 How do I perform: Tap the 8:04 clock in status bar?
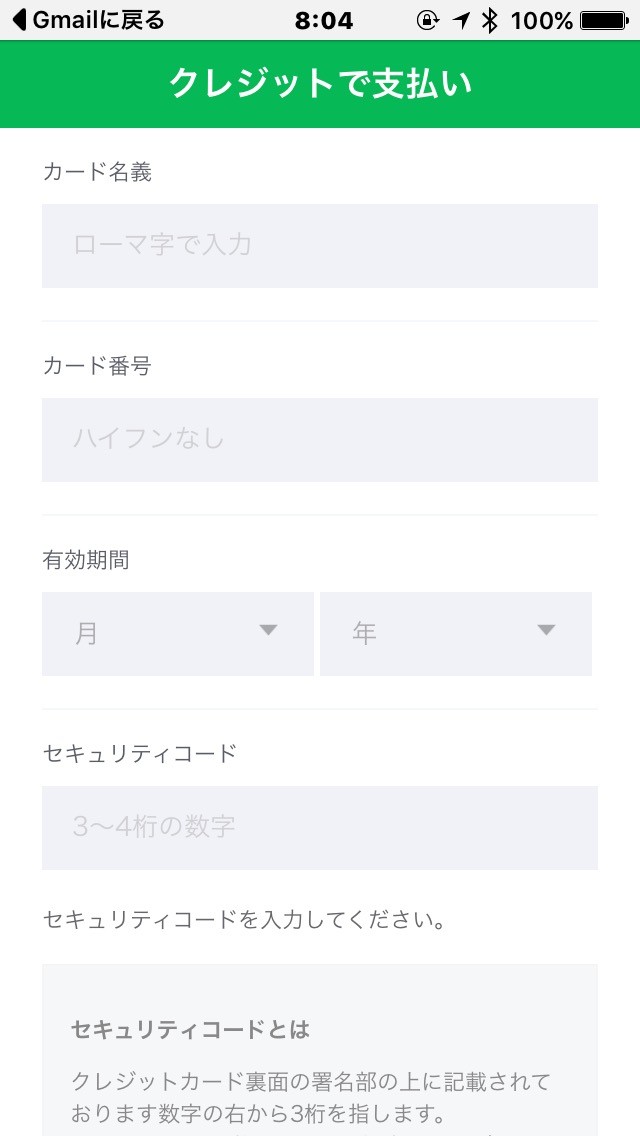324,21
